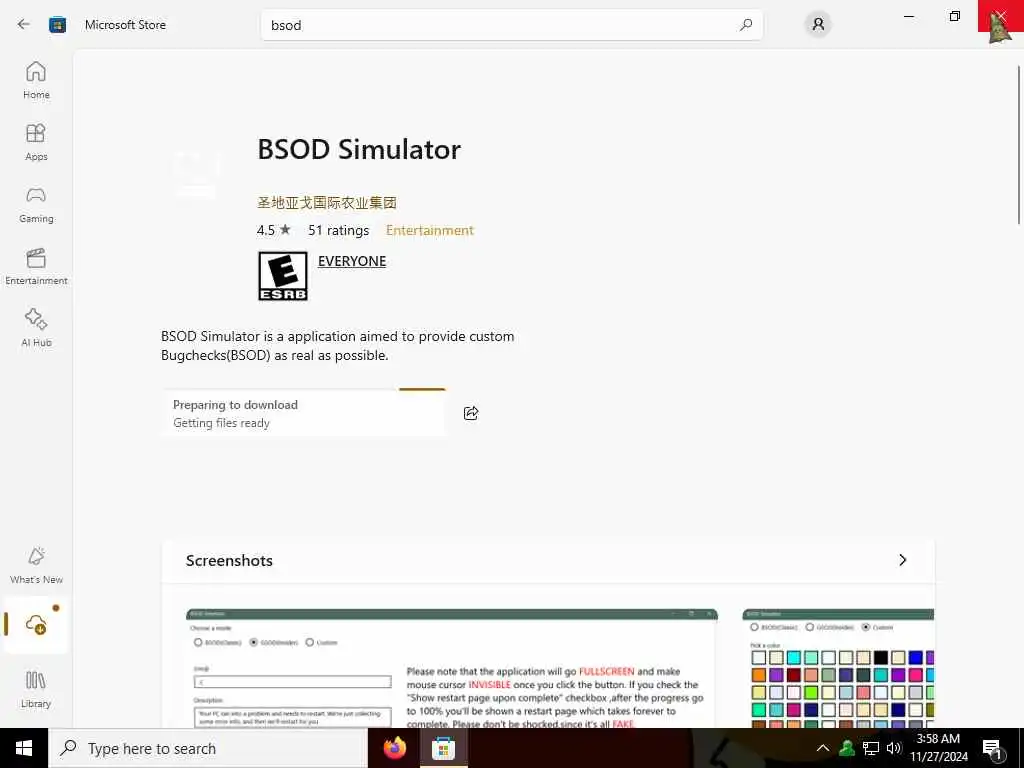Open Library in the sidebar
Image resolution: width=1024 pixels, height=768 pixels.
[36, 690]
